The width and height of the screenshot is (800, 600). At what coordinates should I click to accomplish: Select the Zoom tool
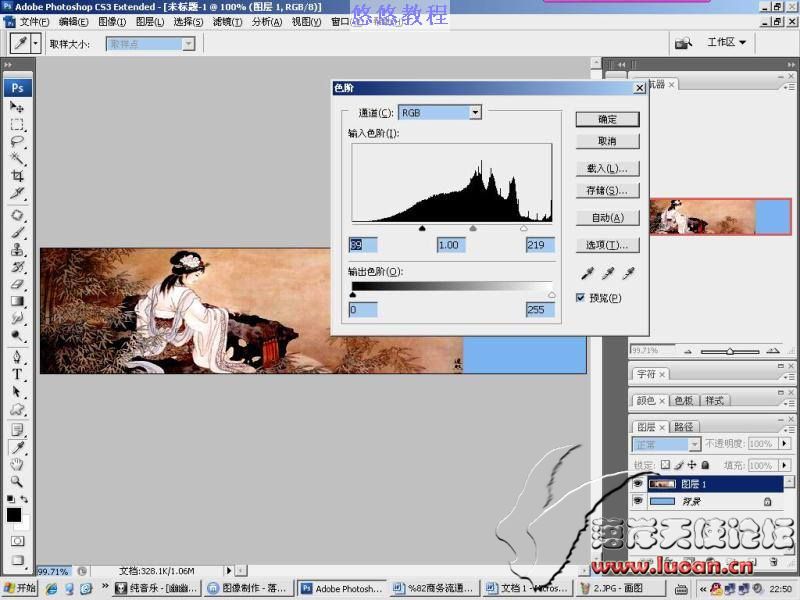(x=17, y=481)
